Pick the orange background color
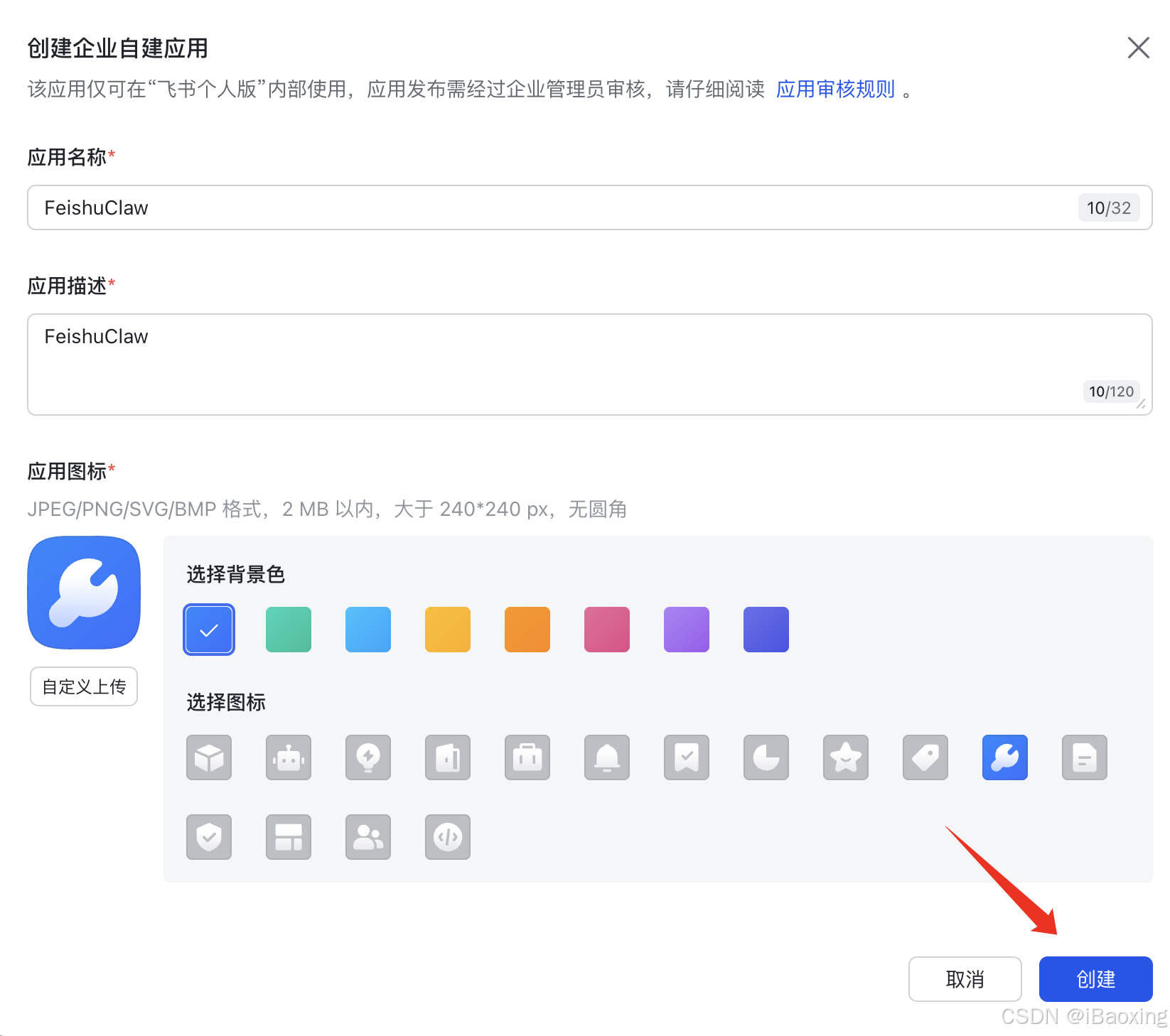 527,629
